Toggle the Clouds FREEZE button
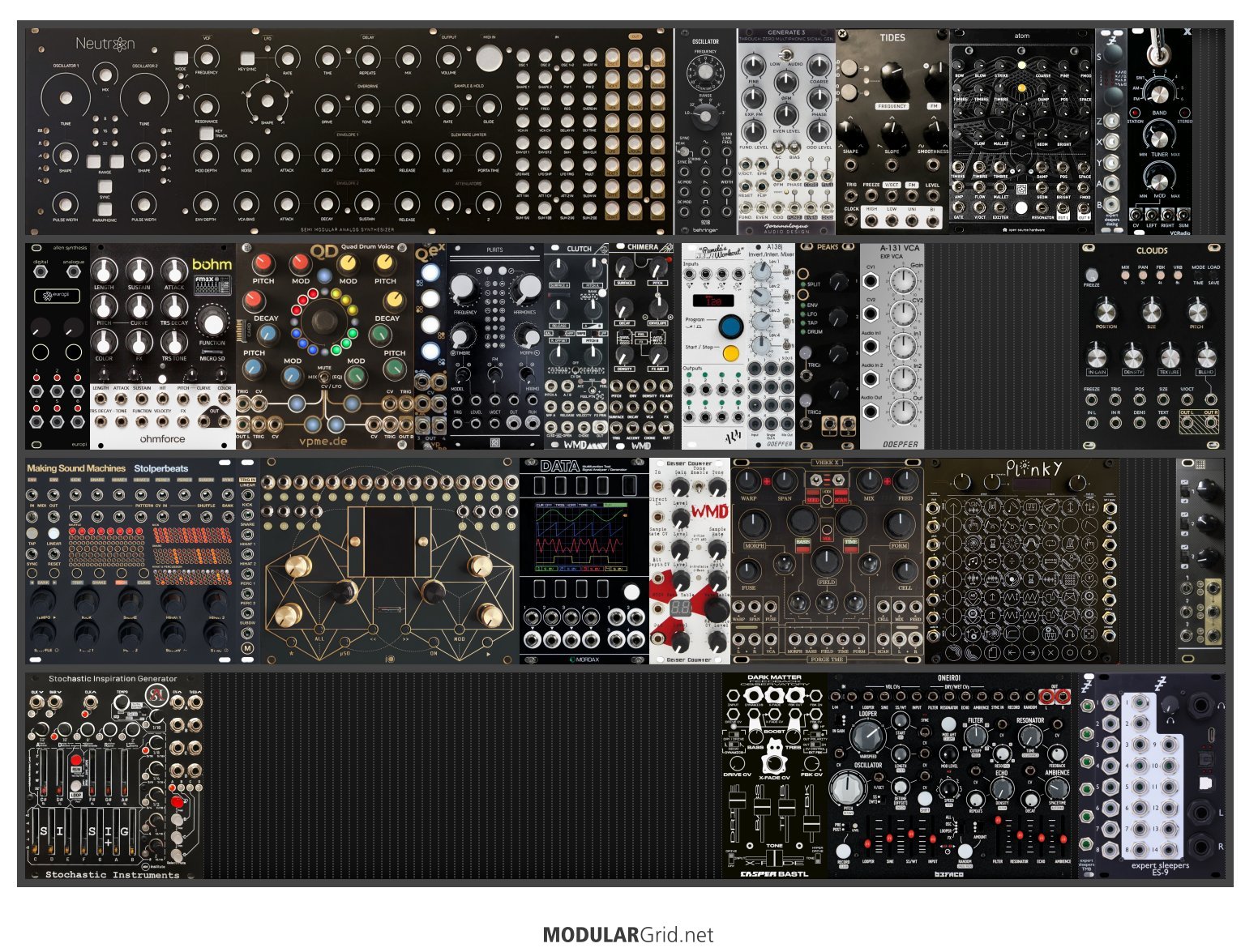Viewport: 1258px width, 952px height. 1092,275
